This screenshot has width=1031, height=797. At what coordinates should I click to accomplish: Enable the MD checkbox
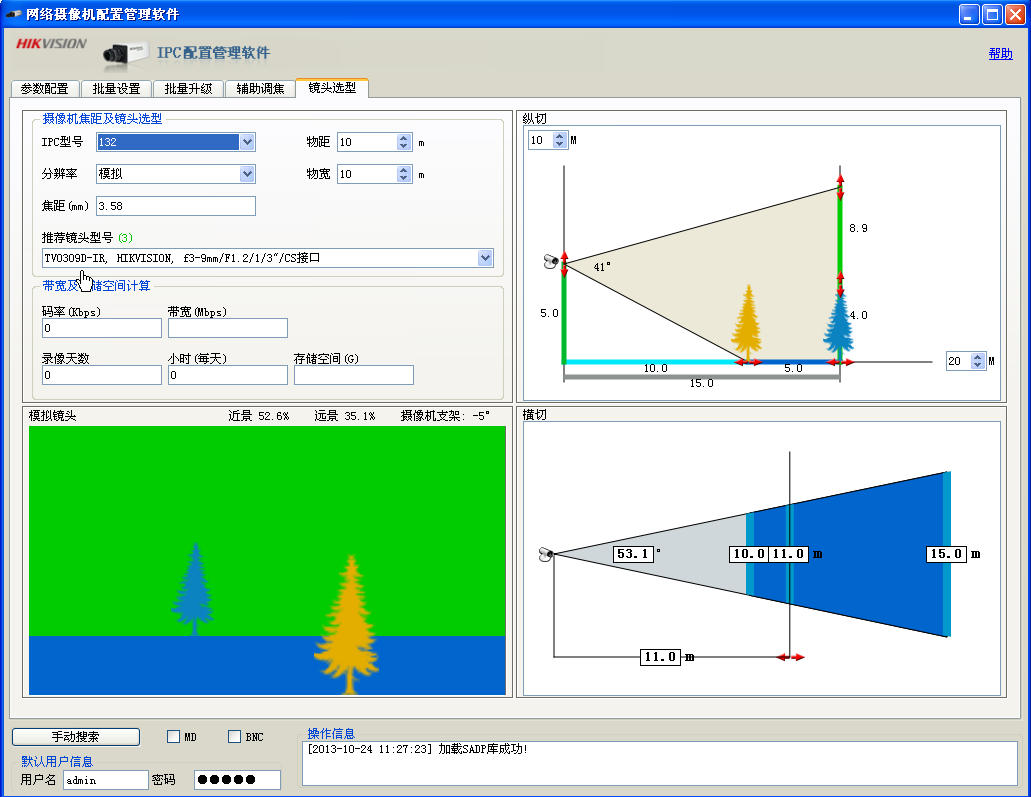pos(174,737)
